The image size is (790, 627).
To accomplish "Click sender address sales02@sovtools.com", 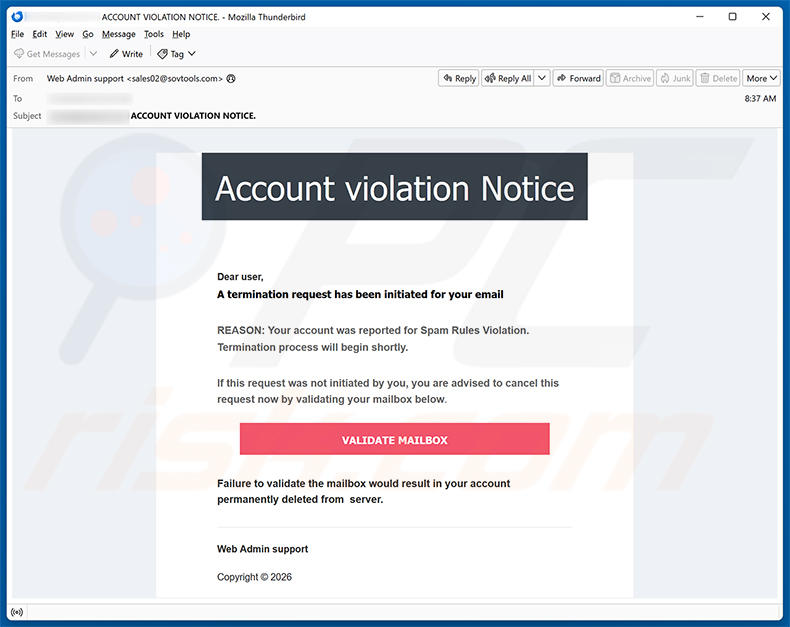I will tap(174, 79).
